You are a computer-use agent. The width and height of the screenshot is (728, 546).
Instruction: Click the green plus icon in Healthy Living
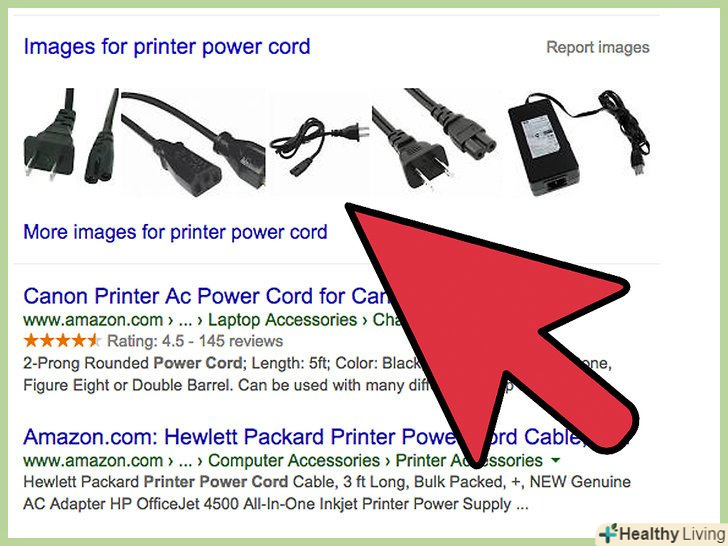pyautogui.click(x=608, y=533)
